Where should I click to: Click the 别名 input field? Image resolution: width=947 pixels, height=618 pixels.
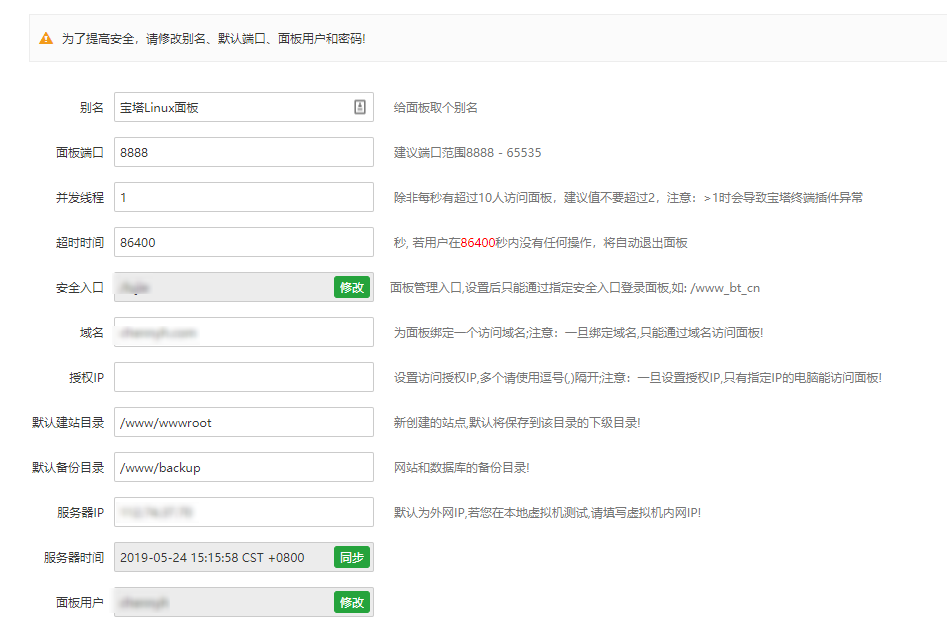tap(230, 107)
